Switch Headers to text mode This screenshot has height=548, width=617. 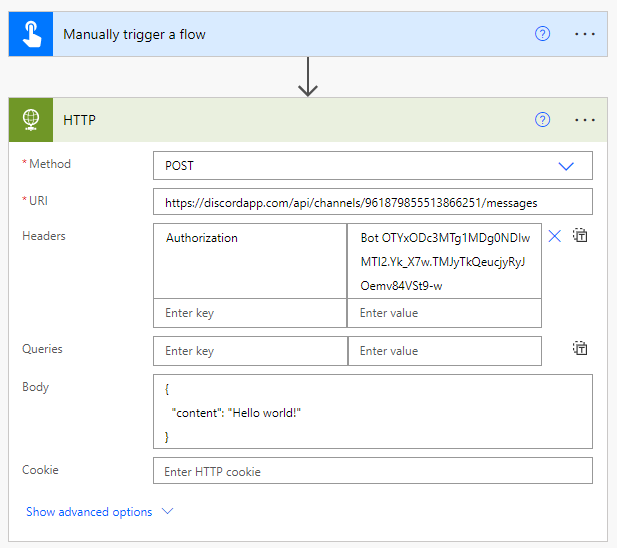point(580,236)
